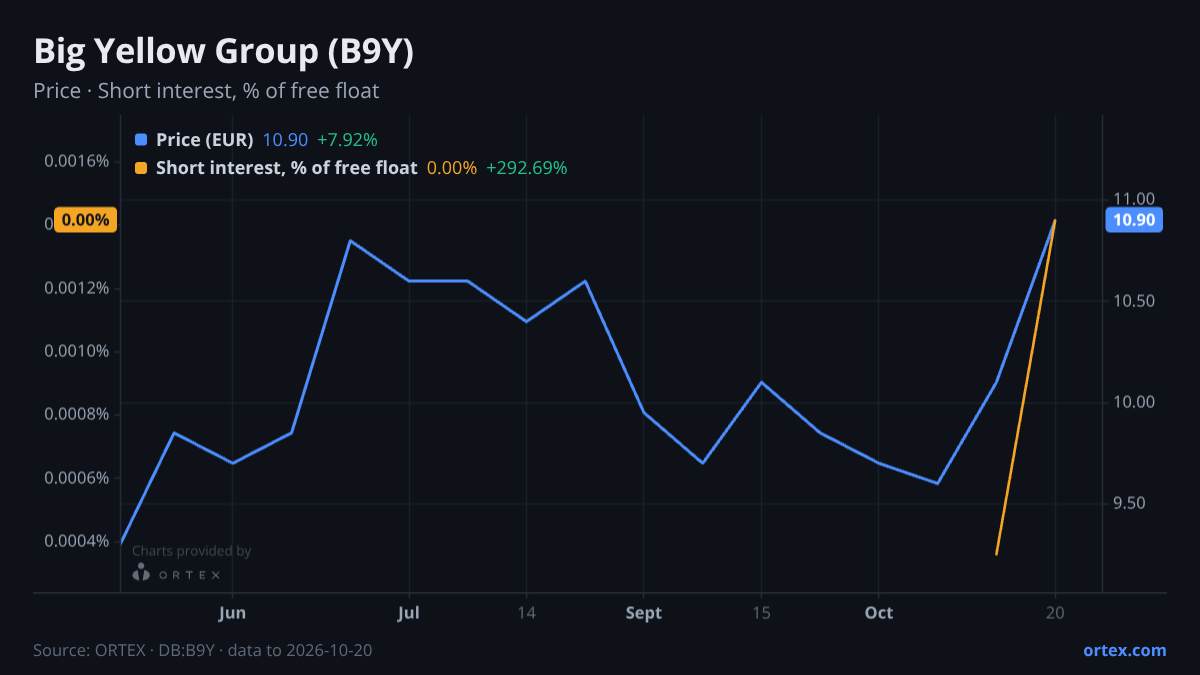The image size is (1200, 675).
Task: Click the 0.0012% left axis label
Action: pos(76,288)
